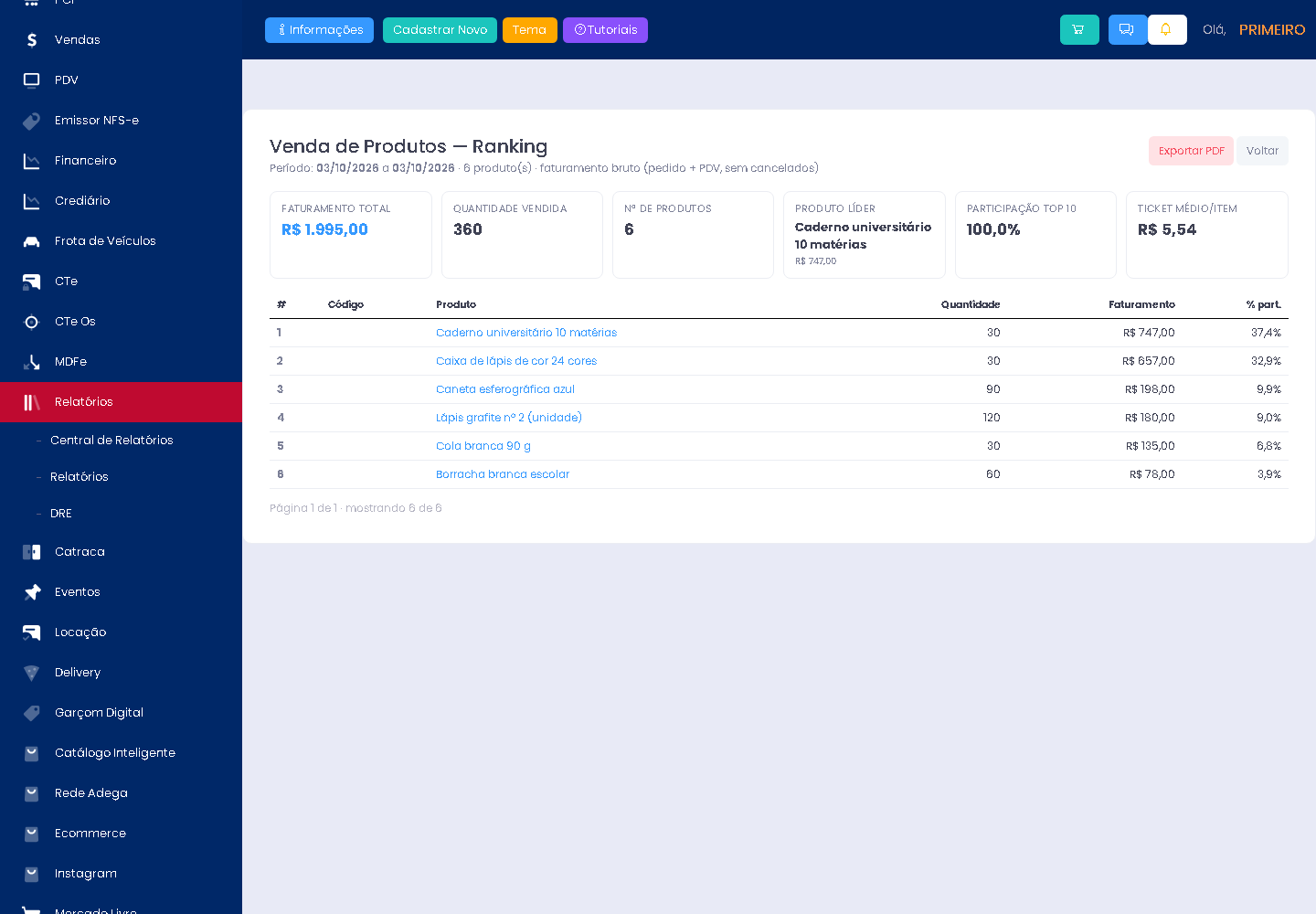Open the Borracha branca escolar link
The width and height of the screenshot is (1316, 914).
tap(503, 474)
